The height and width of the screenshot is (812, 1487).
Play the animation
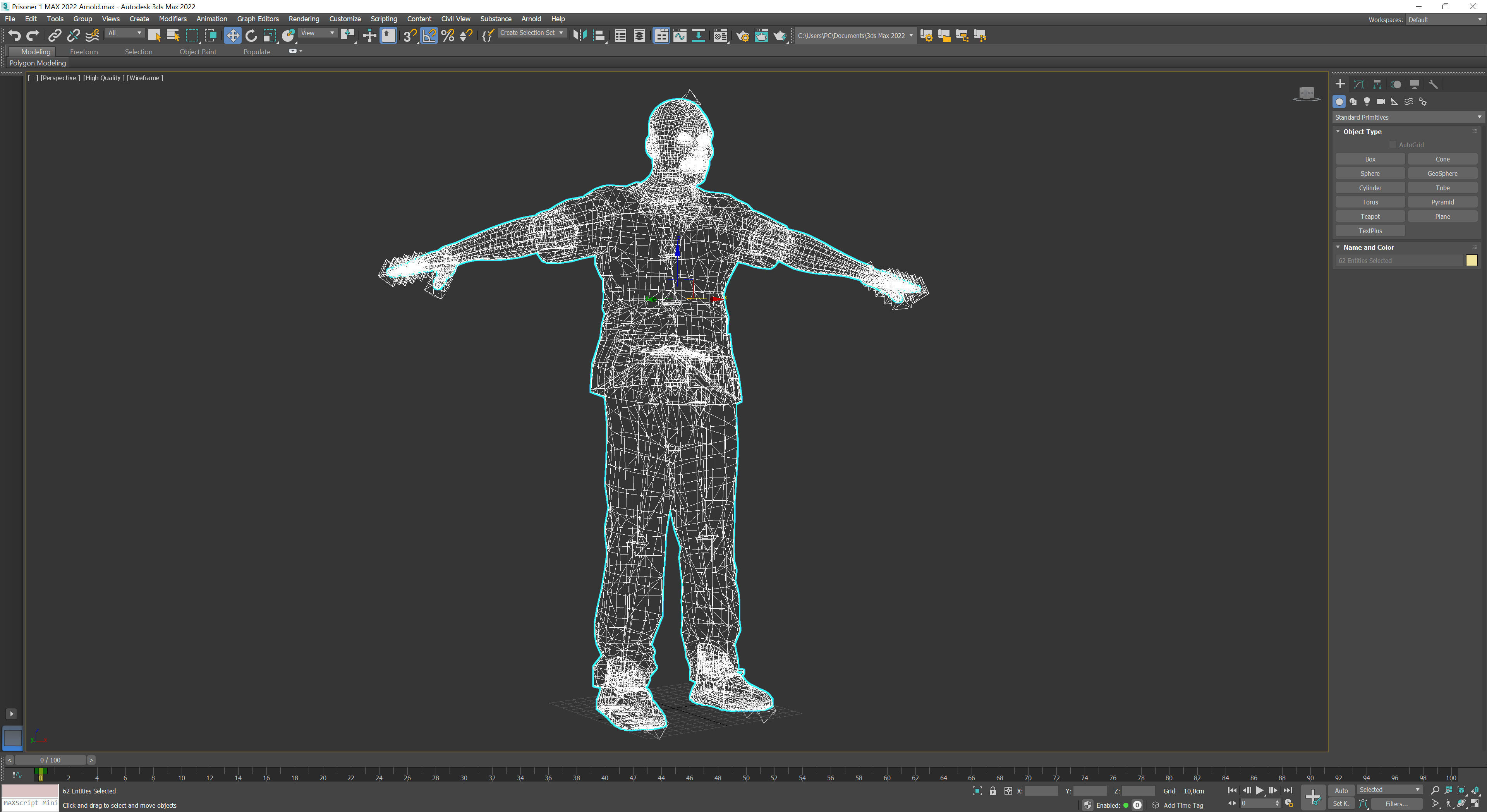(x=1260, y=791)
